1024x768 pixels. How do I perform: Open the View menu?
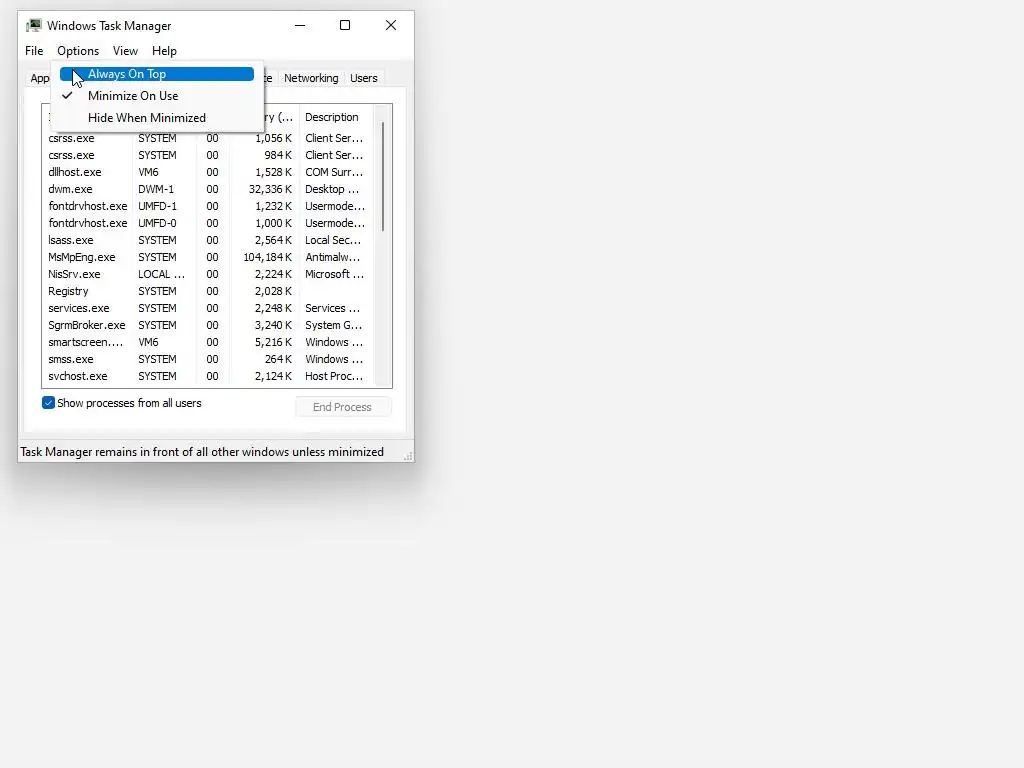point(125,51)
